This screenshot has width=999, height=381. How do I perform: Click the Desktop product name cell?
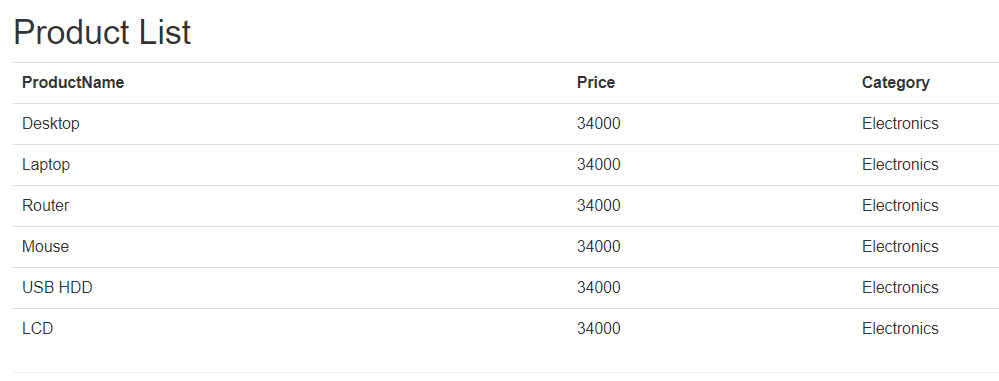(51, 124)
